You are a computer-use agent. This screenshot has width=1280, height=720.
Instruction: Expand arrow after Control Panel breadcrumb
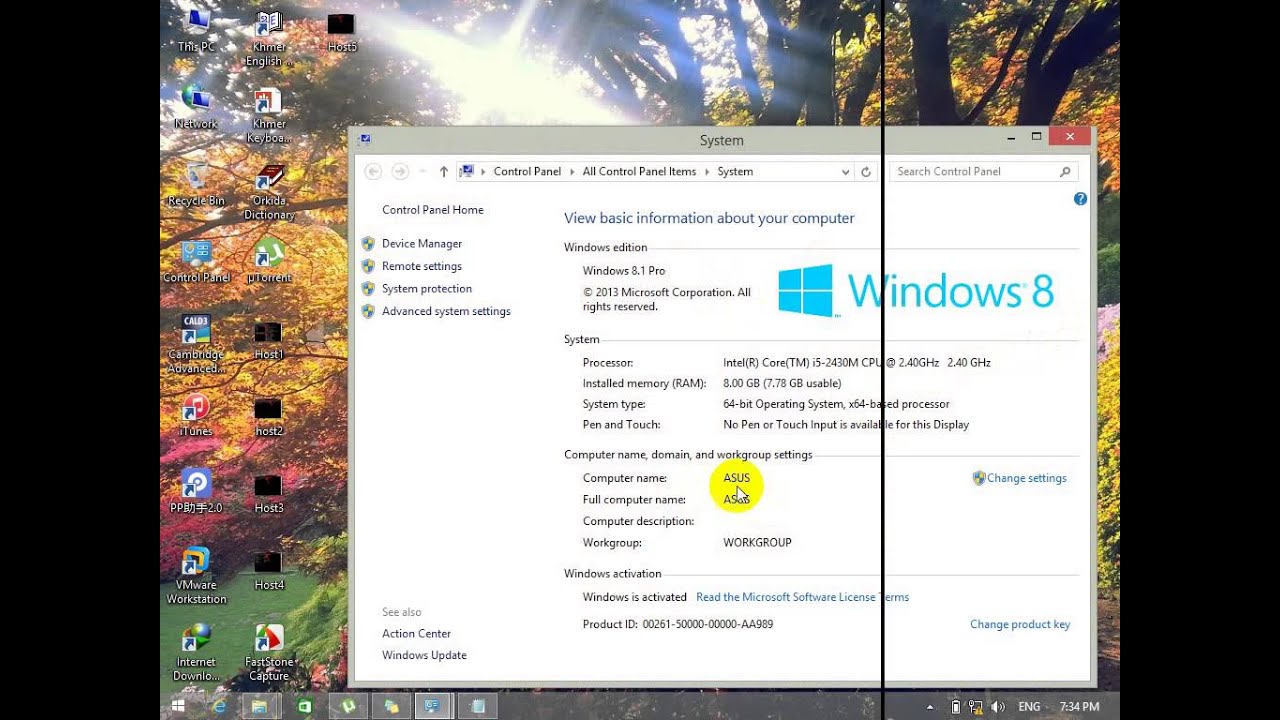click(572, 172)
